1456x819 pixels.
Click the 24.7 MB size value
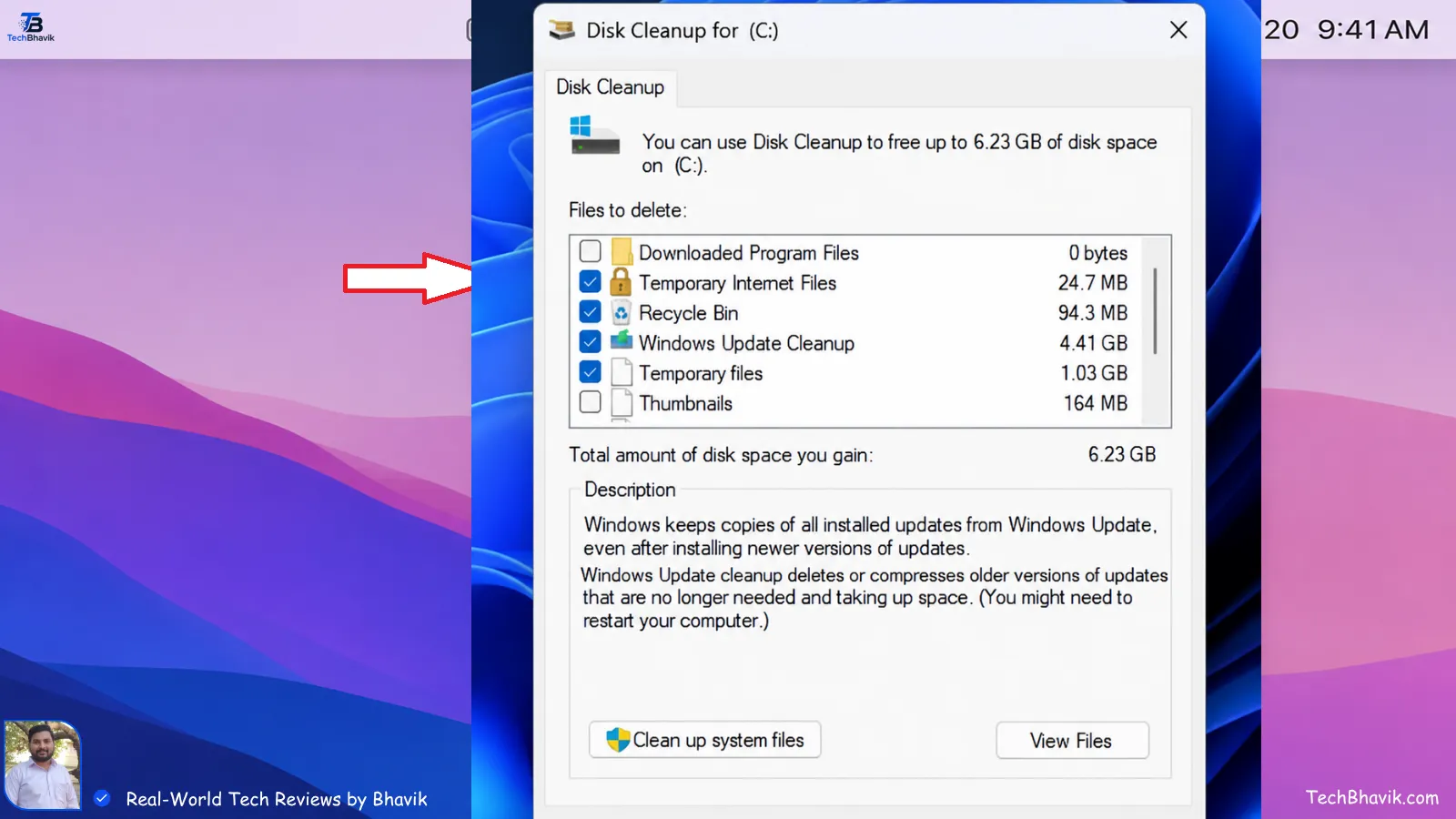1092,283
